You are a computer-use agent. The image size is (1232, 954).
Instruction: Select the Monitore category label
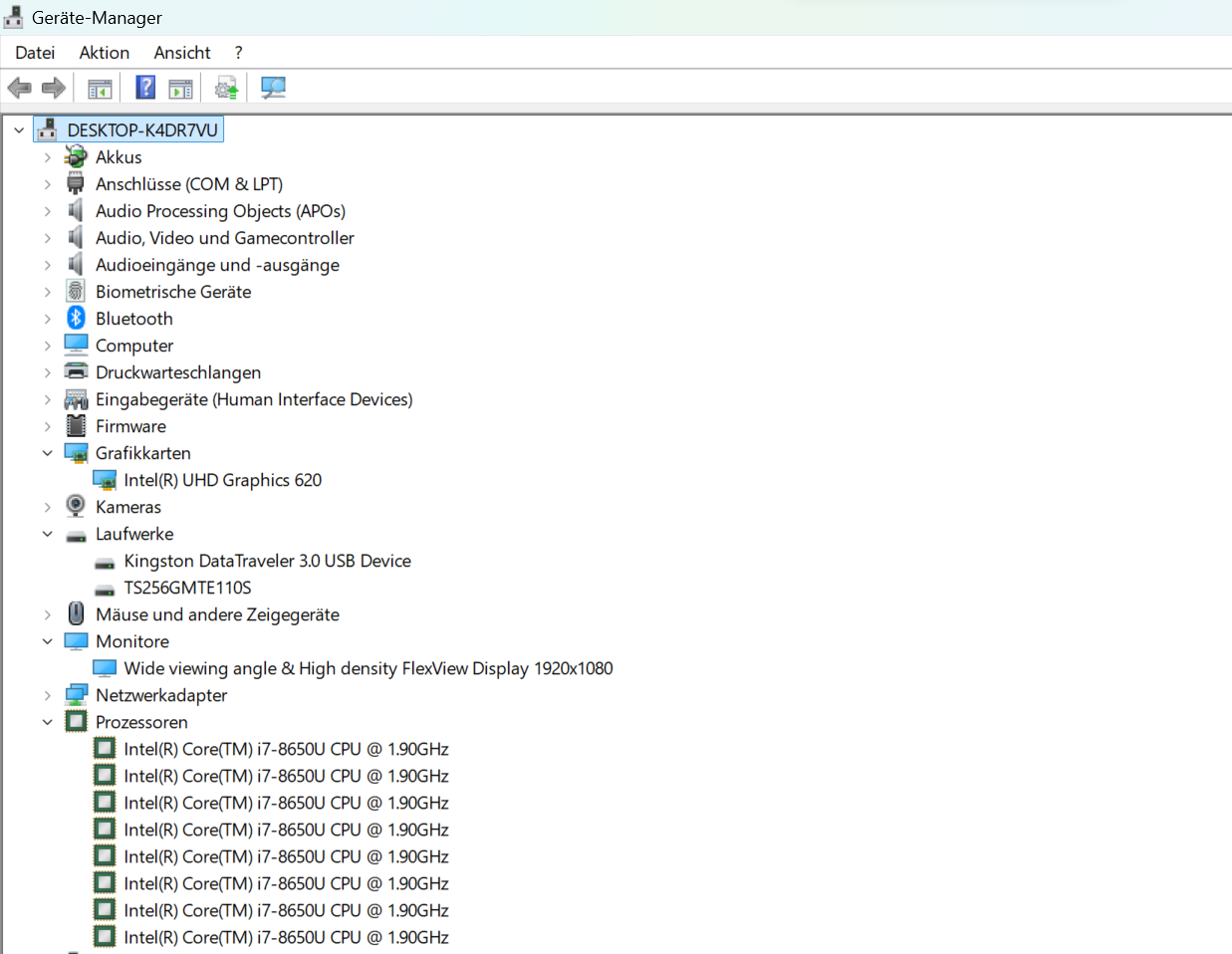[132, 640]
